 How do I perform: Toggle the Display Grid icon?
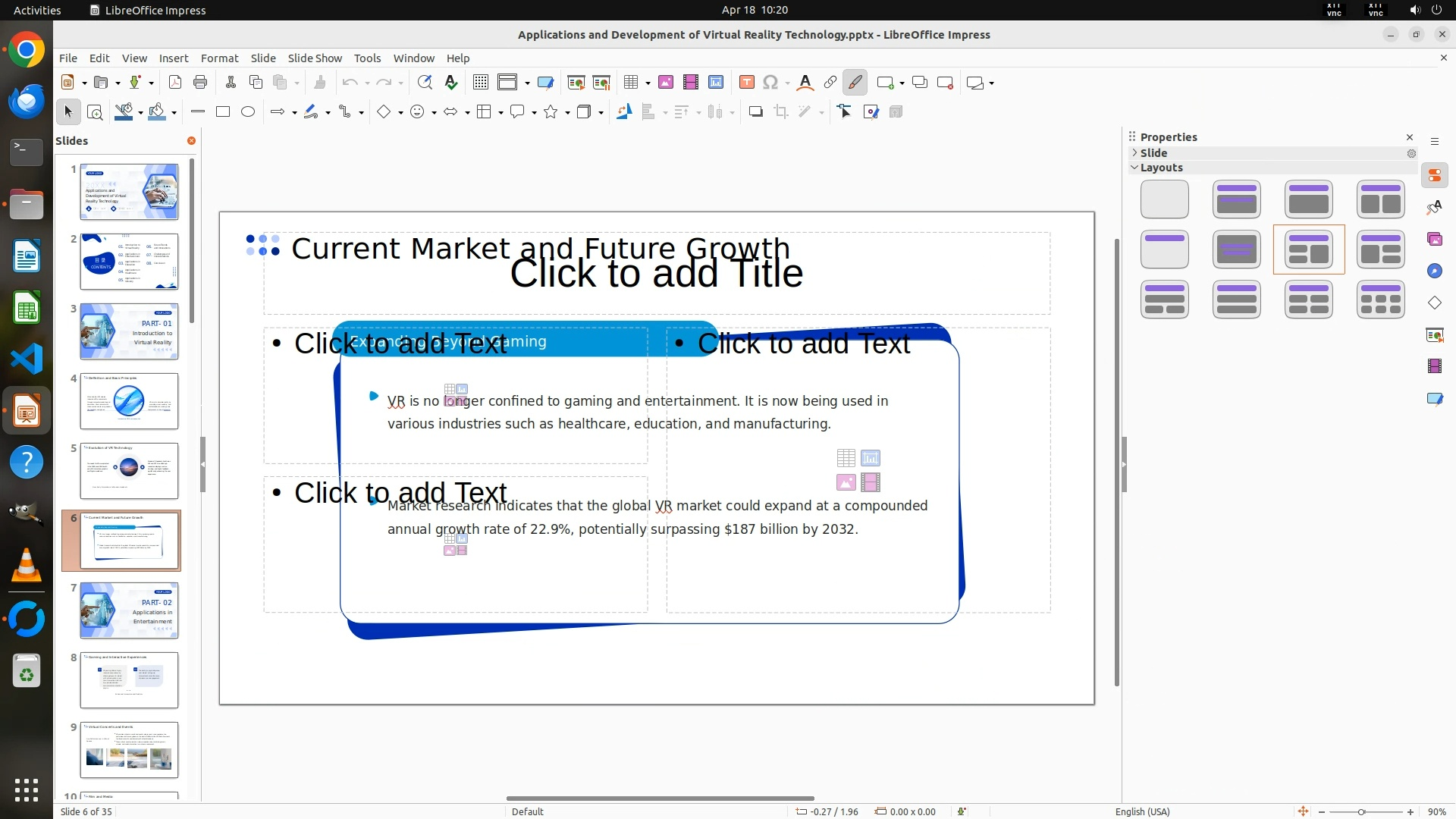[480, 83]
